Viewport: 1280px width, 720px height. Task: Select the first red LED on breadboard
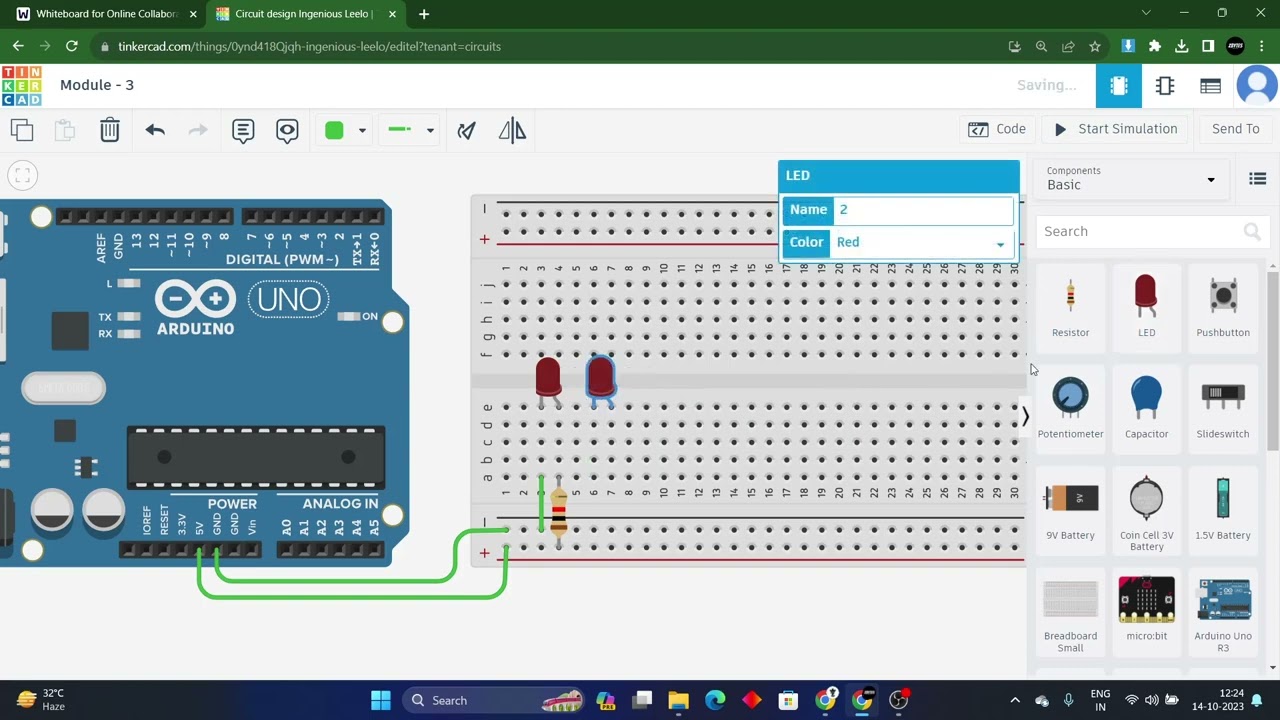[x=548, y=381]
